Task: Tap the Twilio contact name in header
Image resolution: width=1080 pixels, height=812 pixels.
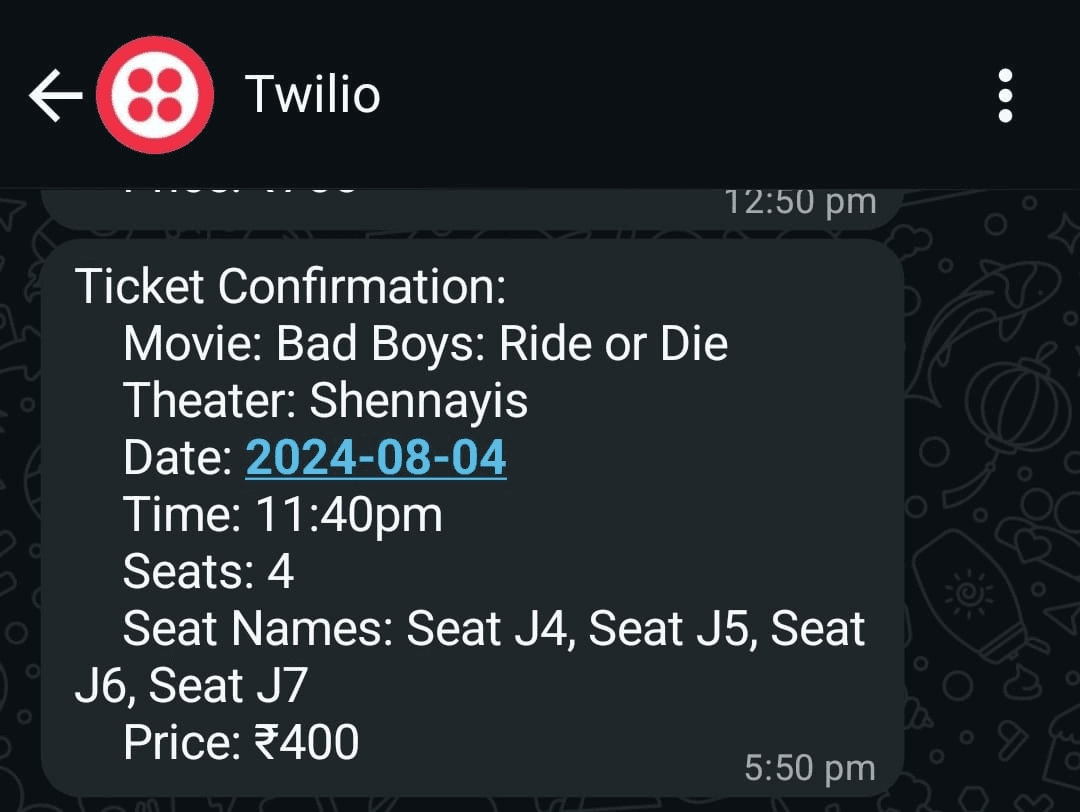Action: [313, 93]
